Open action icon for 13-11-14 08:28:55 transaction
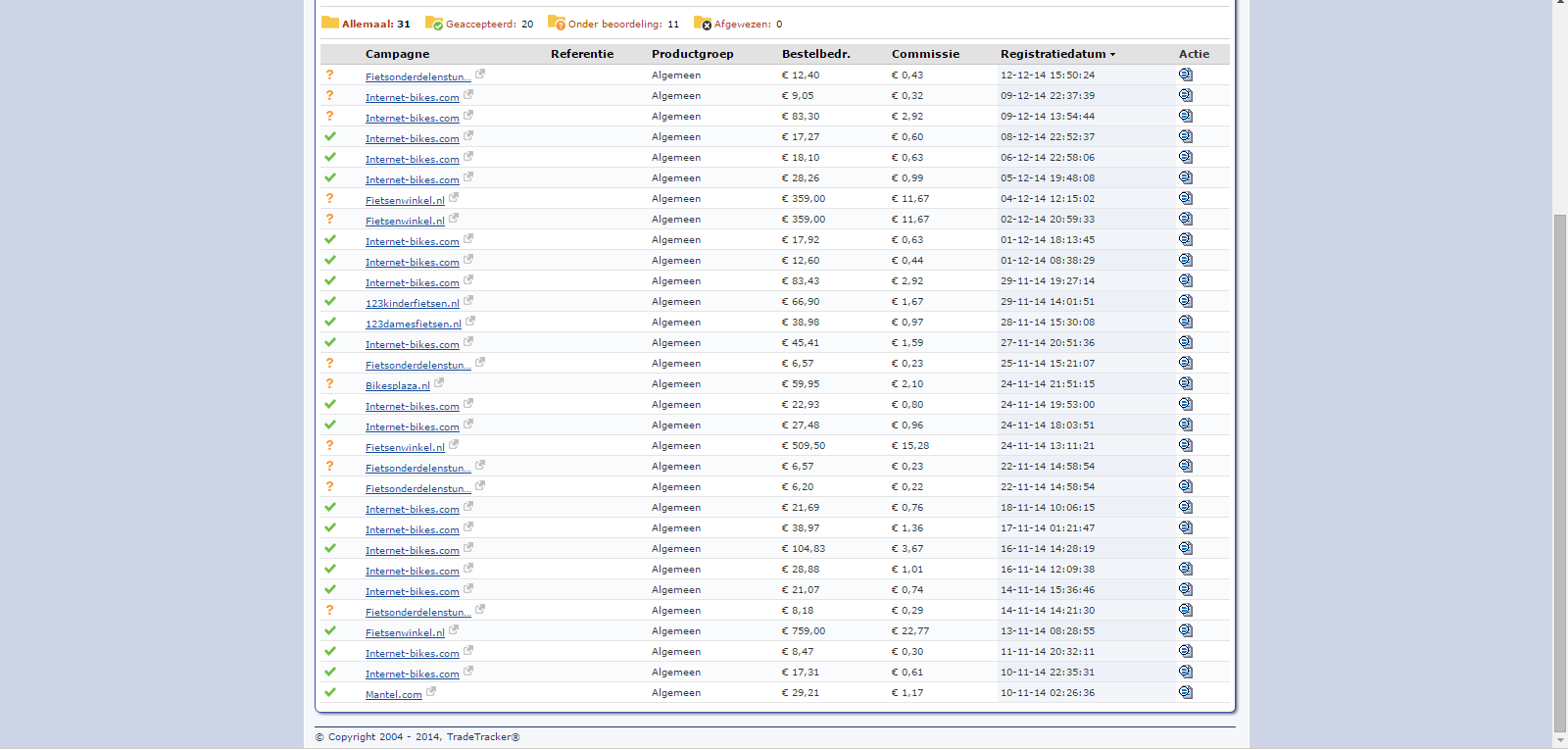Screen dimensions: 1568x750 (x=1186, y=630)
